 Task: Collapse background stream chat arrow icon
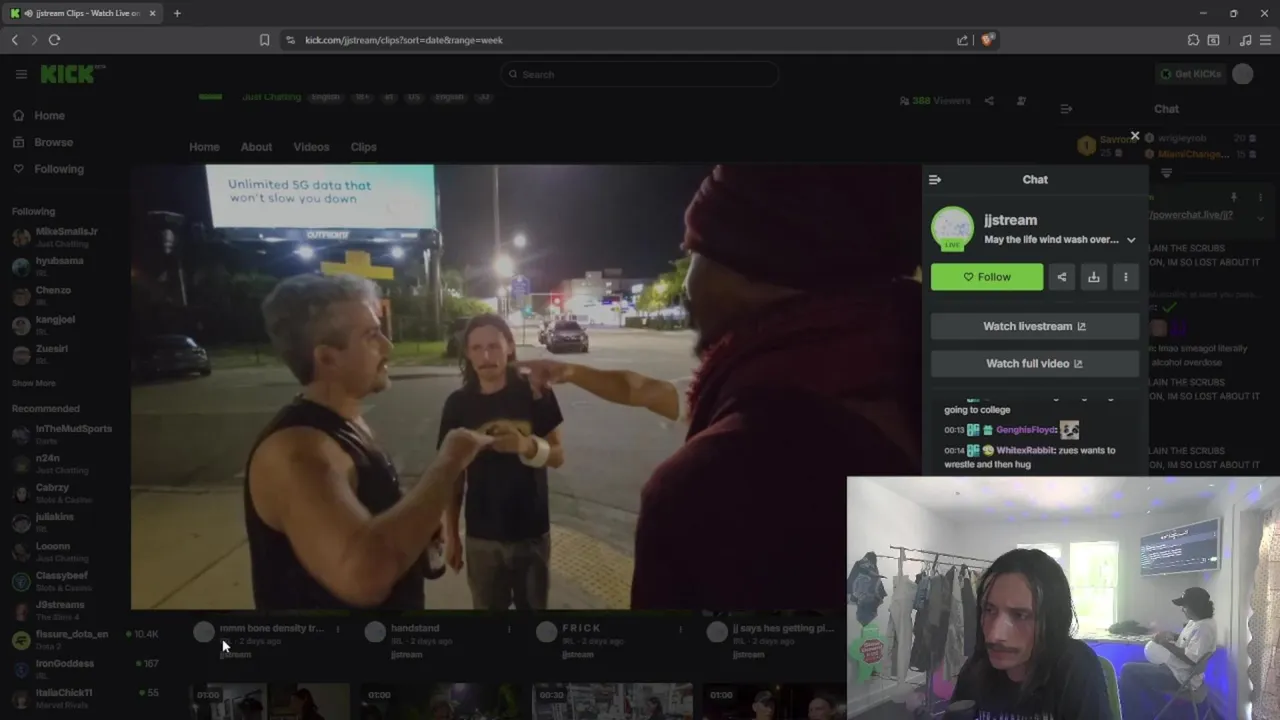click(x=1066, y=109)
